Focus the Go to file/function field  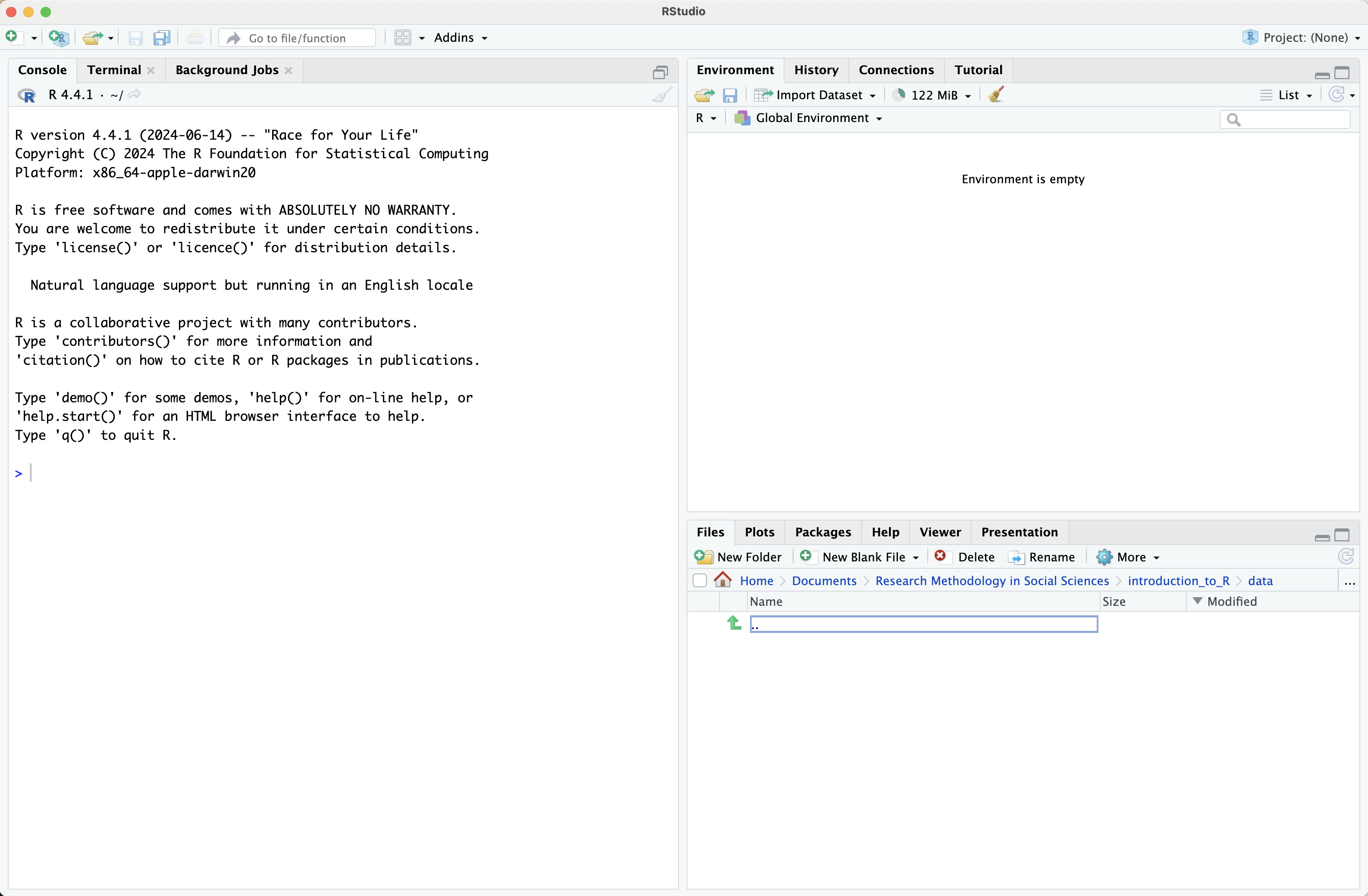pyautogui.click(x=298, y=38)
